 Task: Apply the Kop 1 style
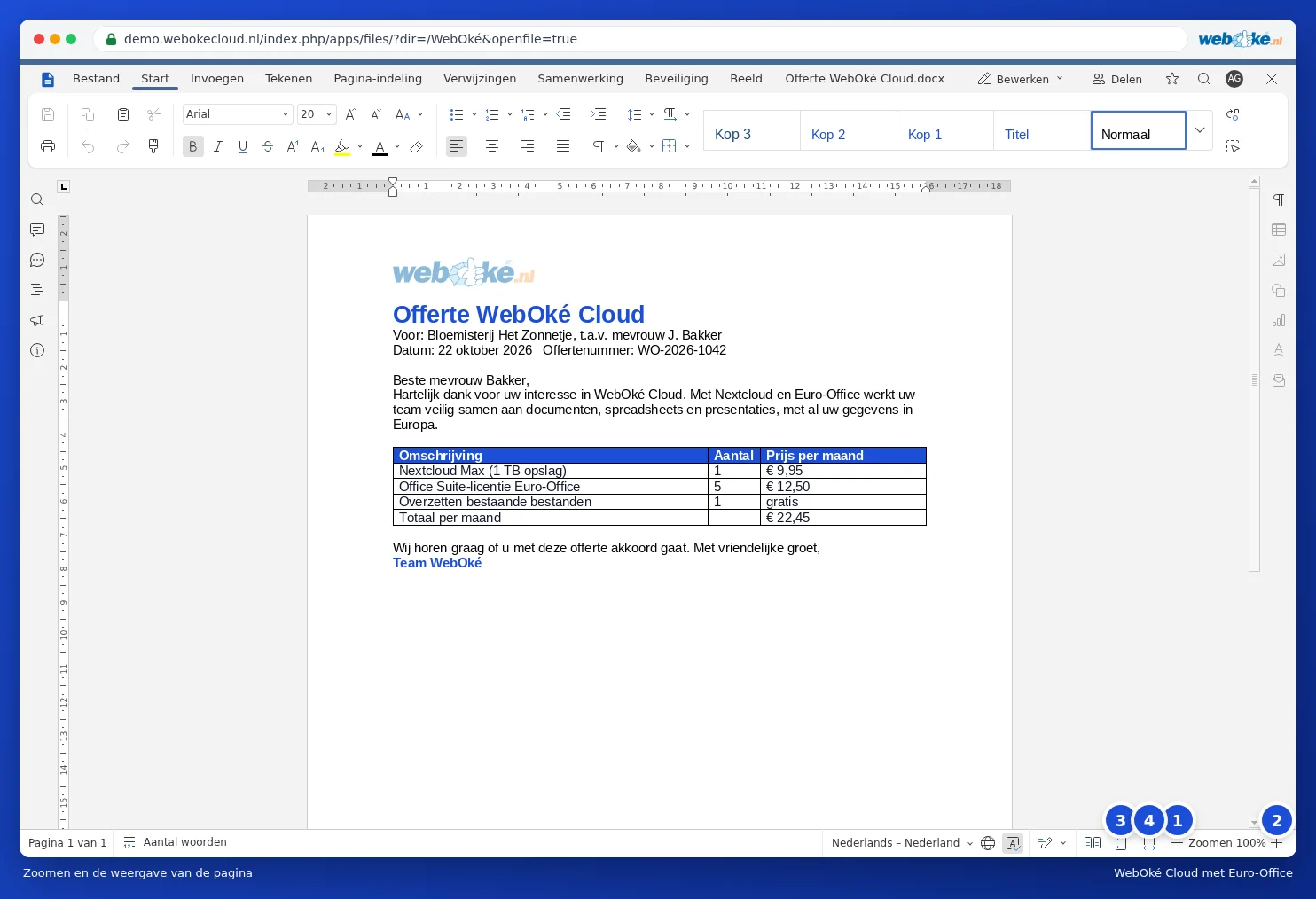point(944,130)
